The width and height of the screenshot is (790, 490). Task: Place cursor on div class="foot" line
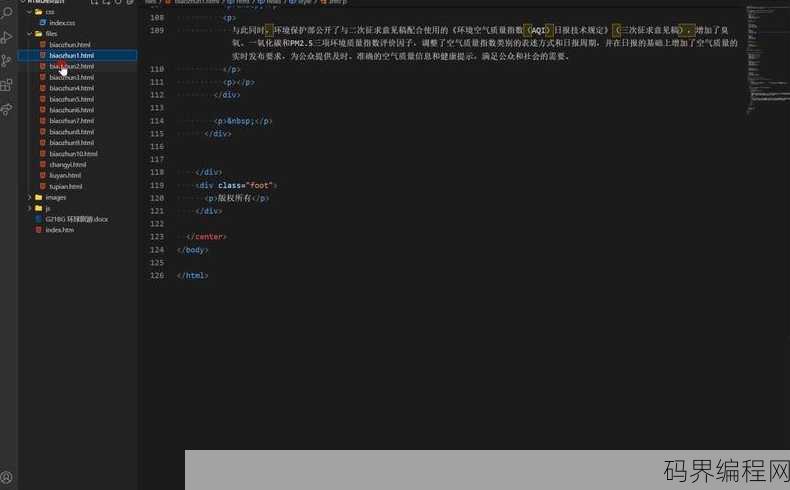(x=236, y=185)
